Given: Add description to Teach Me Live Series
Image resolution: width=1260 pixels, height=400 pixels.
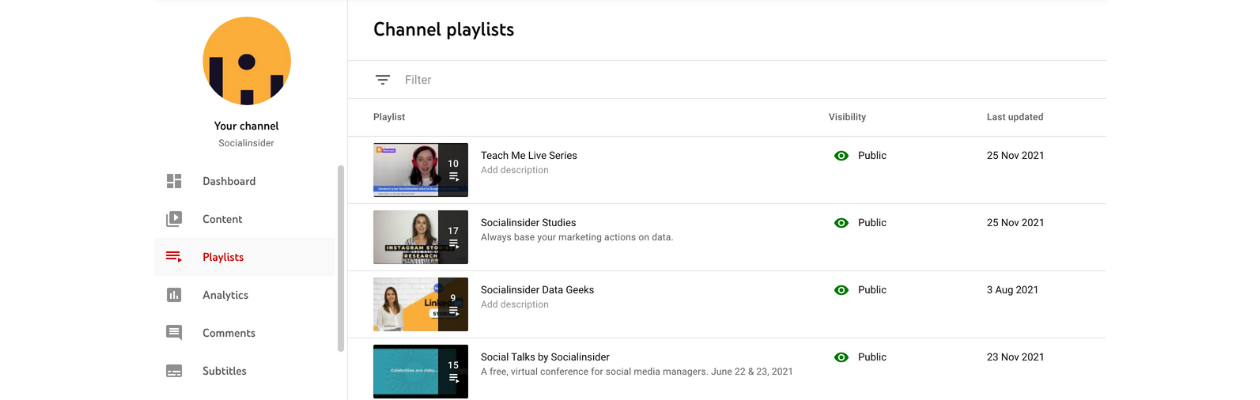Looking at the screenshot, I should click(x=515, y=170).
